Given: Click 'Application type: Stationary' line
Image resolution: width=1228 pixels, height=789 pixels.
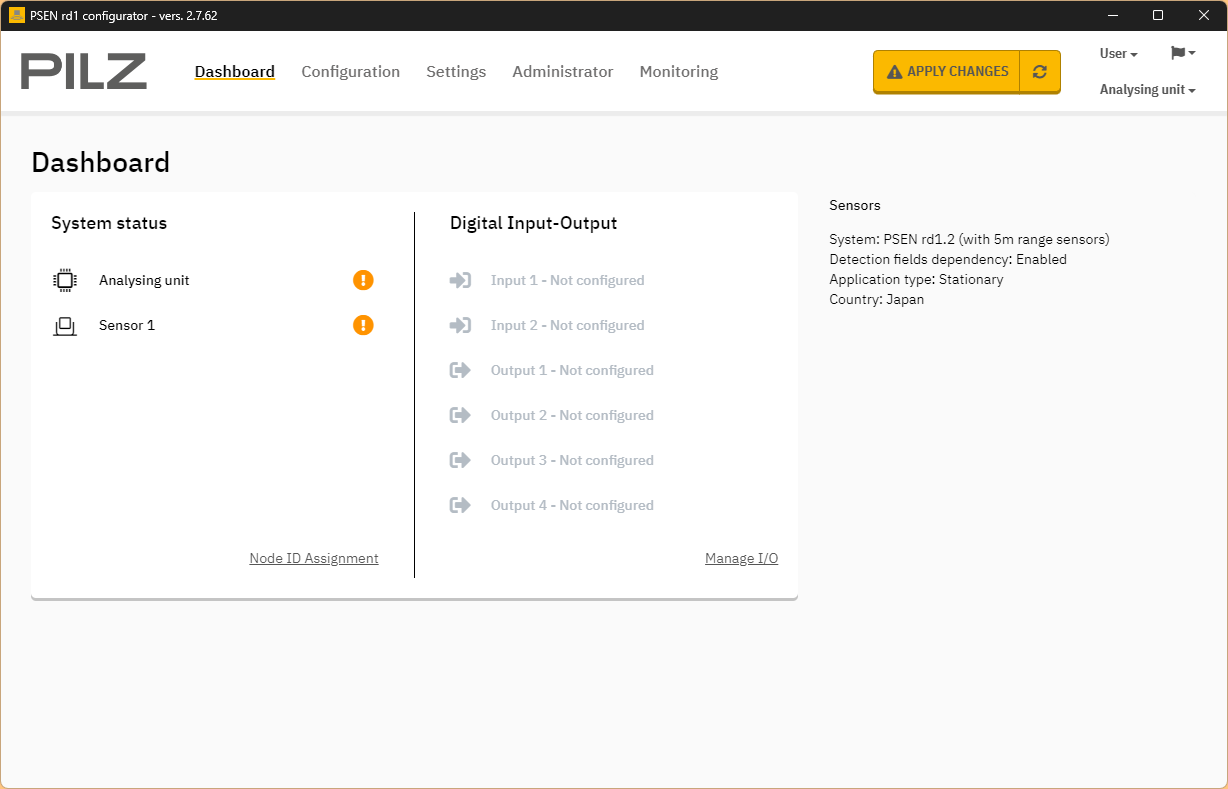Looking at the screenshot, I should coord(916,280).
